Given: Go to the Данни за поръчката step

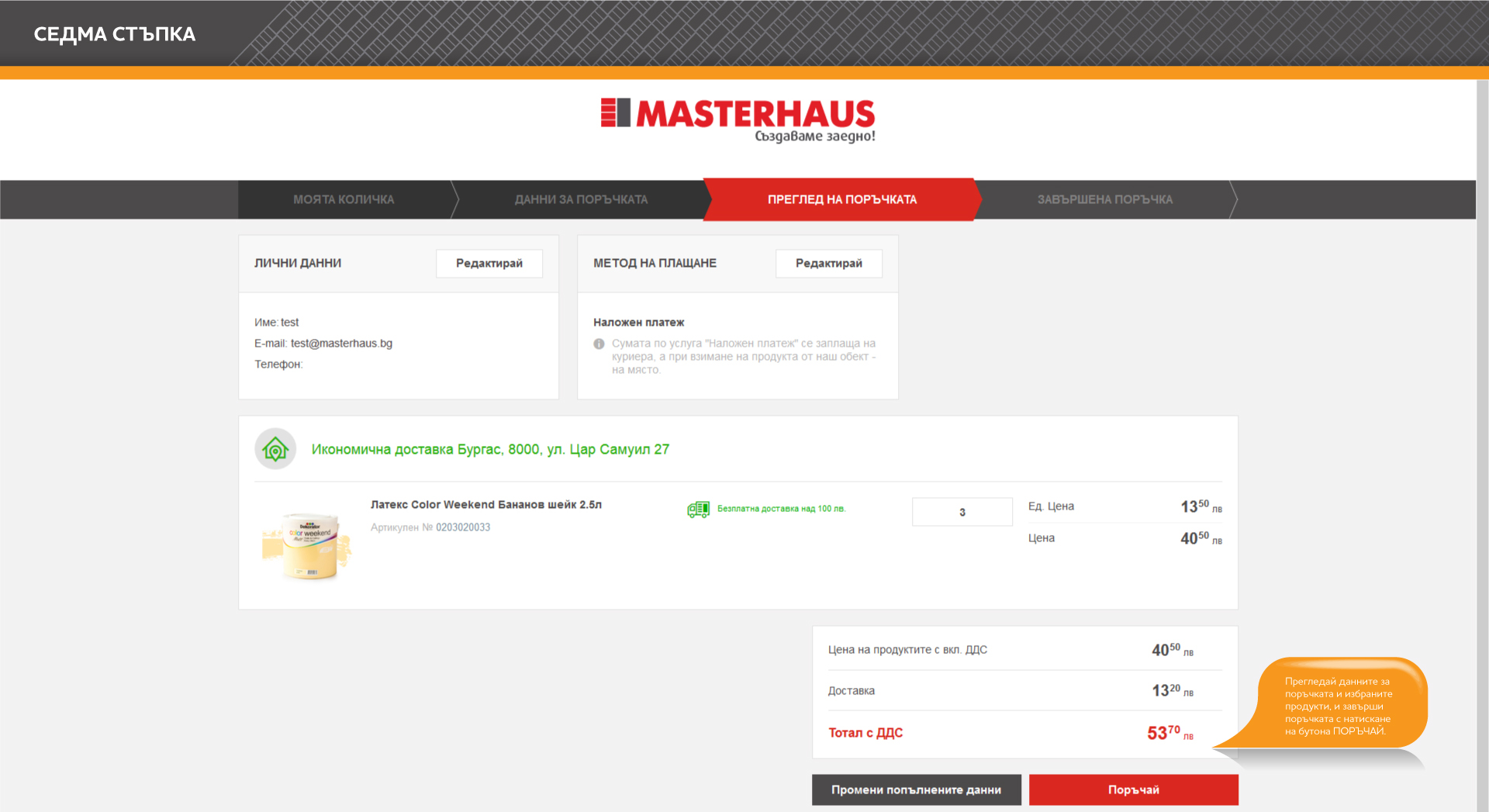Looking at the screenshot, I should tap(581, 200).
